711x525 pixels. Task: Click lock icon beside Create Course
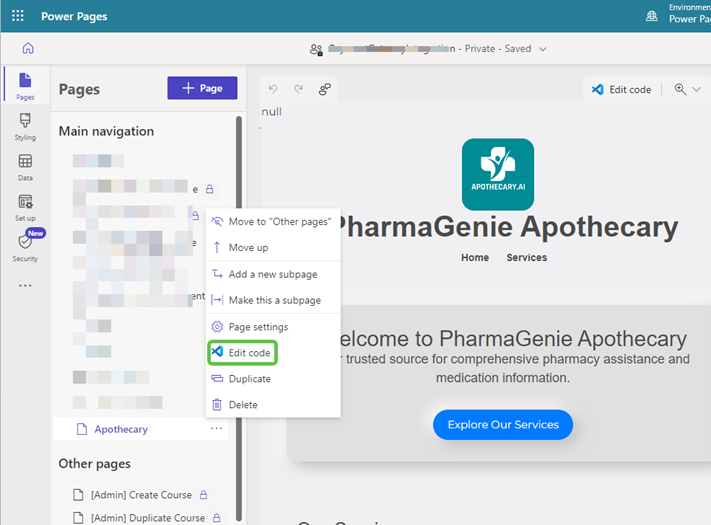tap(204, 495)
